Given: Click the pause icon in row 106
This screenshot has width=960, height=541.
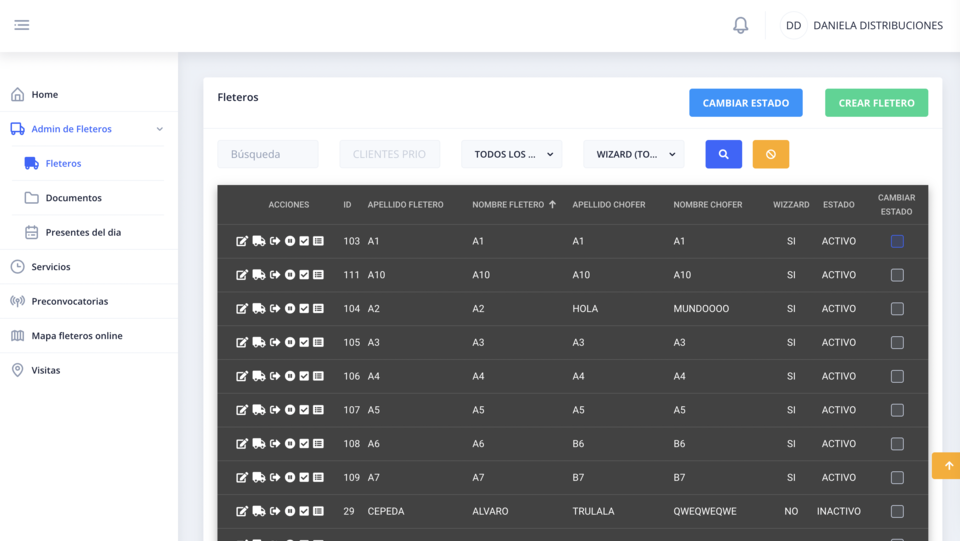Looking at the screenshot, I should point(290,376).
